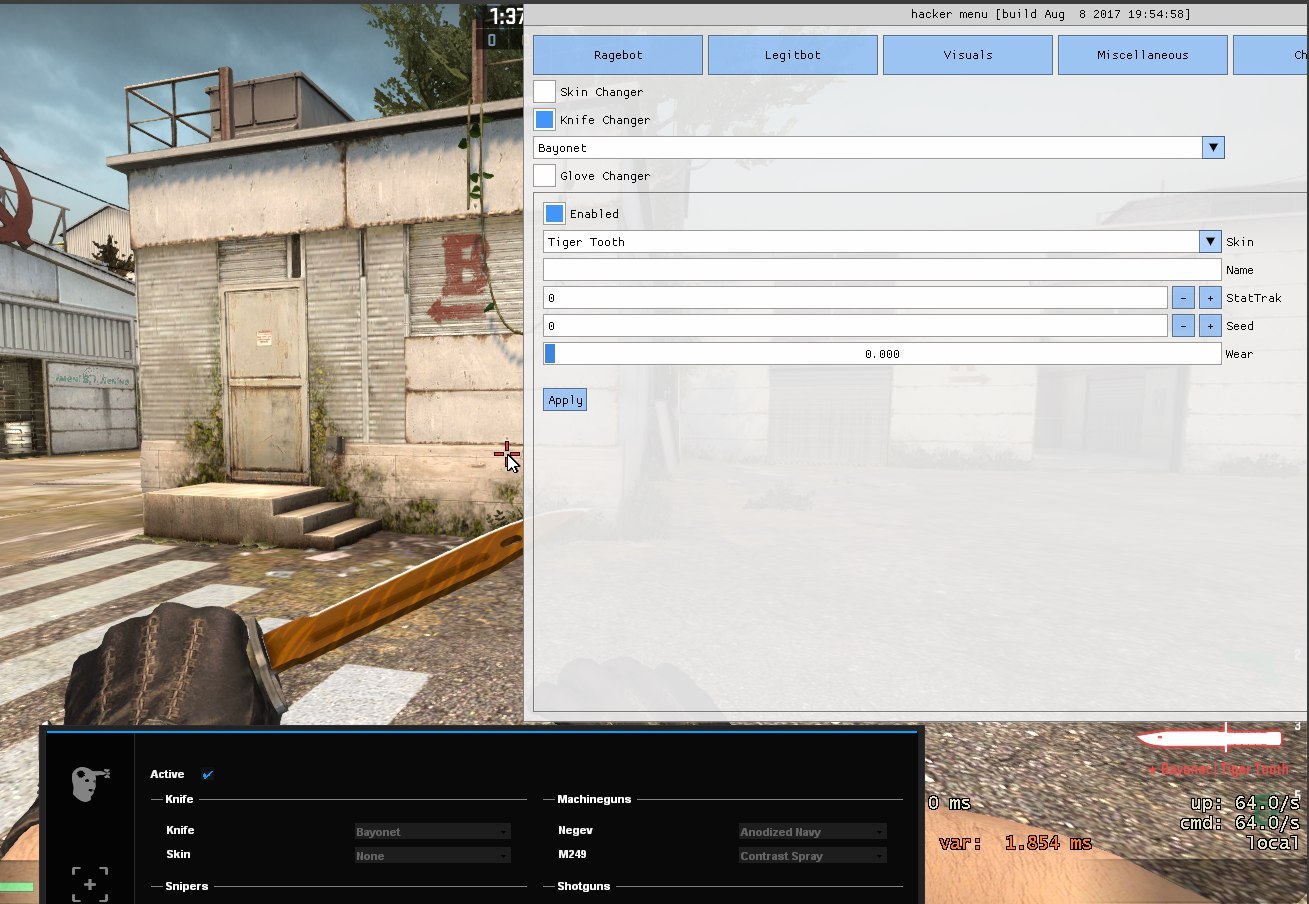
Task: Toggle the Active checkbox in bottom panel
Action: (x=208, y=774)
